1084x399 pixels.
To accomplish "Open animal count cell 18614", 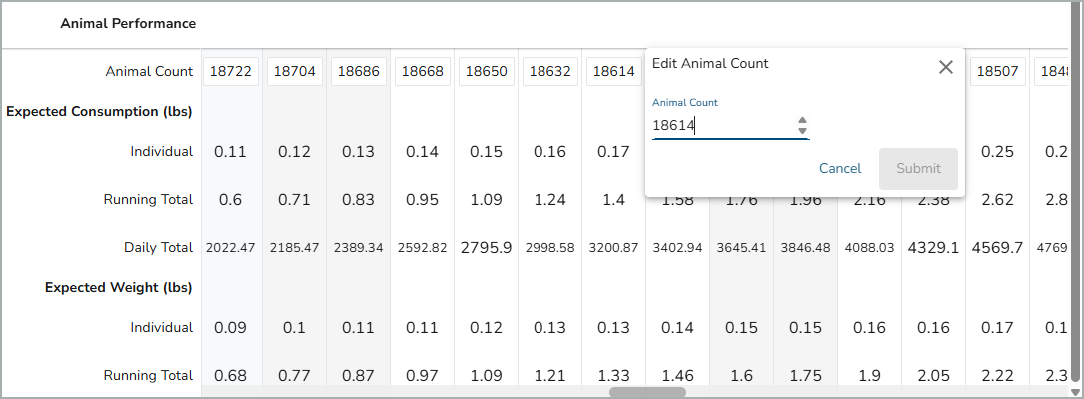I will coord(614,71).
